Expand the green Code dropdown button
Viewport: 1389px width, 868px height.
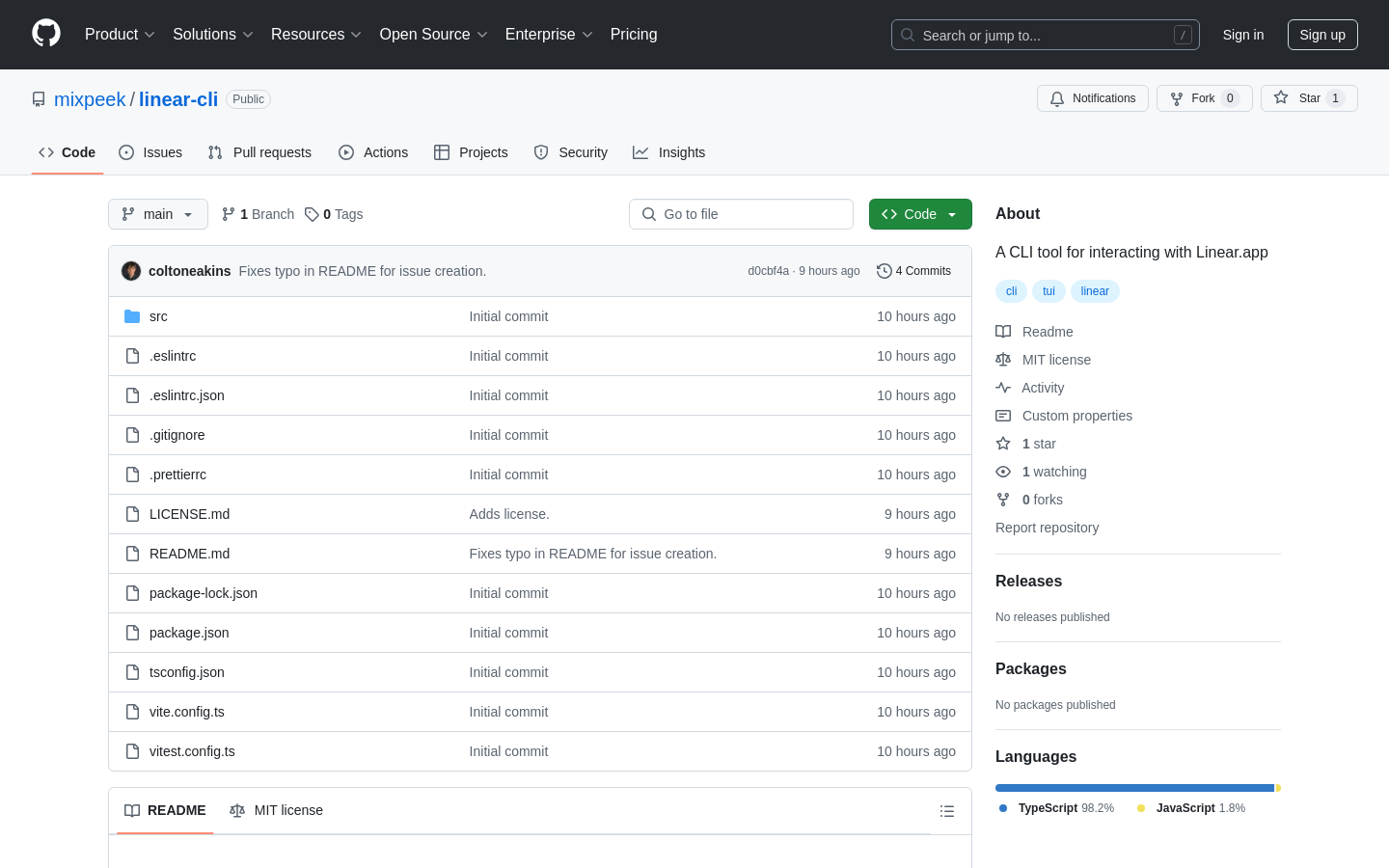(920, 214)
